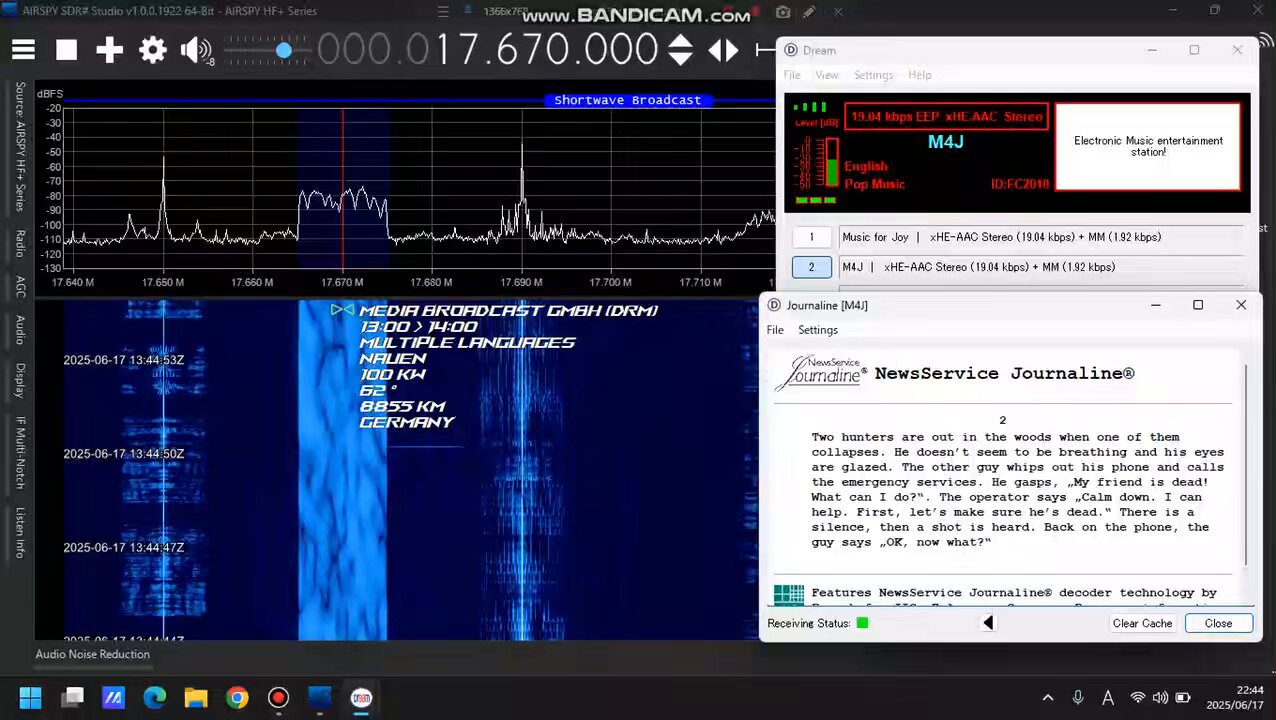This screenshot has height=720, width=1276.
Task: Click the M4J xHE-AAC Stereo service label
Action: coord(978,267)
